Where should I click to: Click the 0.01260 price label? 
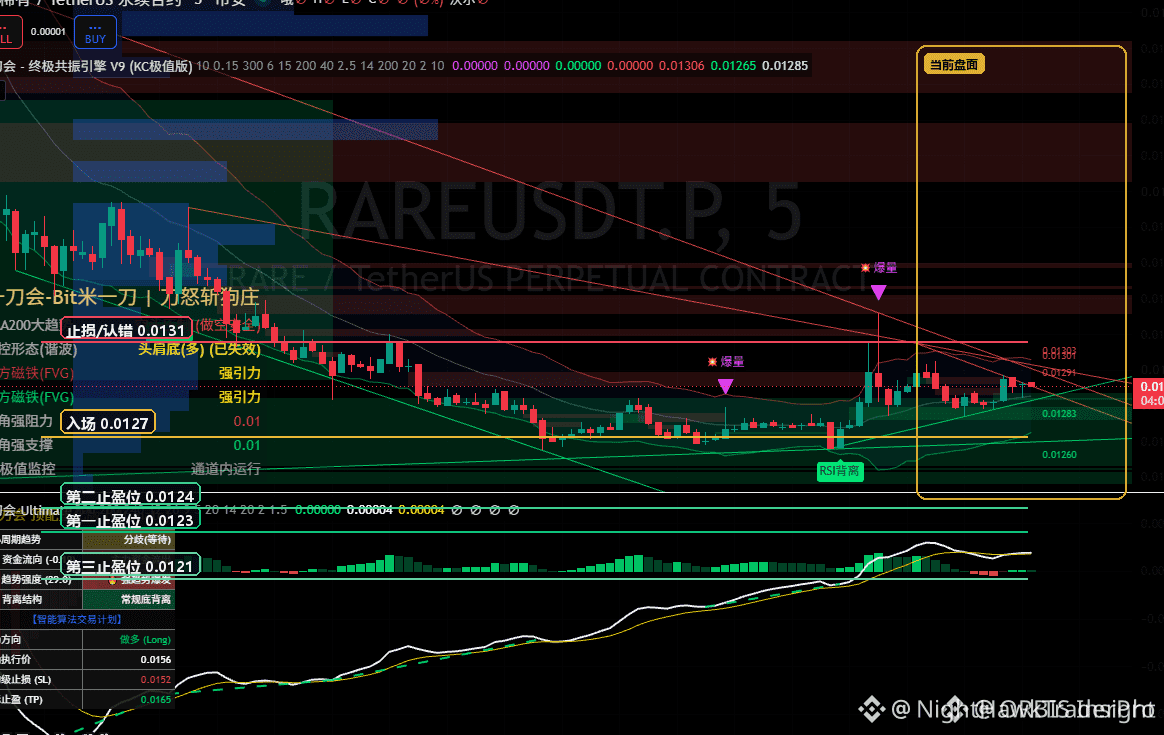(x=1059, y=454)
